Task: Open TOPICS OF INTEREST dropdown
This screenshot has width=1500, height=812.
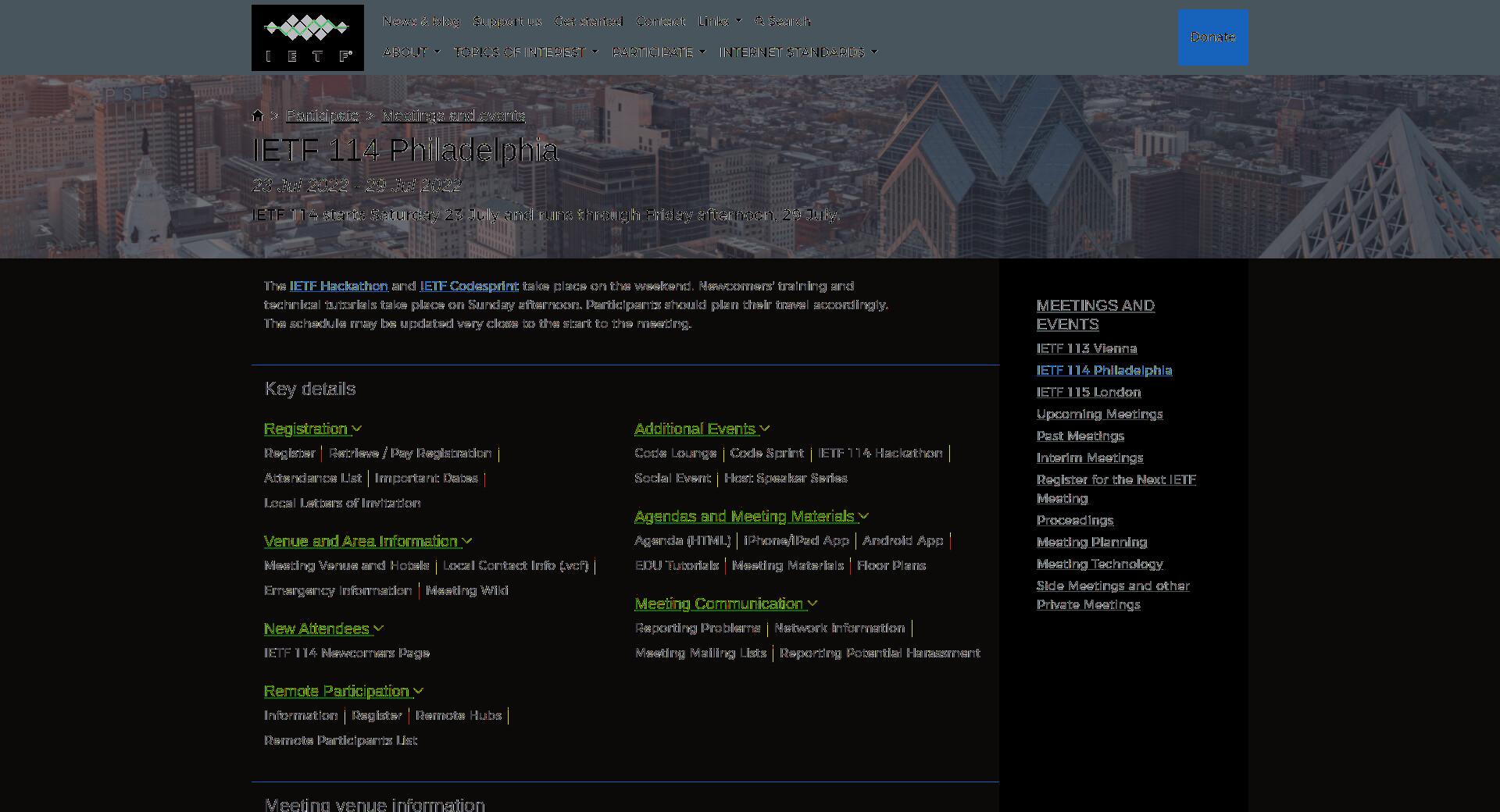Action: click(526, 52)
